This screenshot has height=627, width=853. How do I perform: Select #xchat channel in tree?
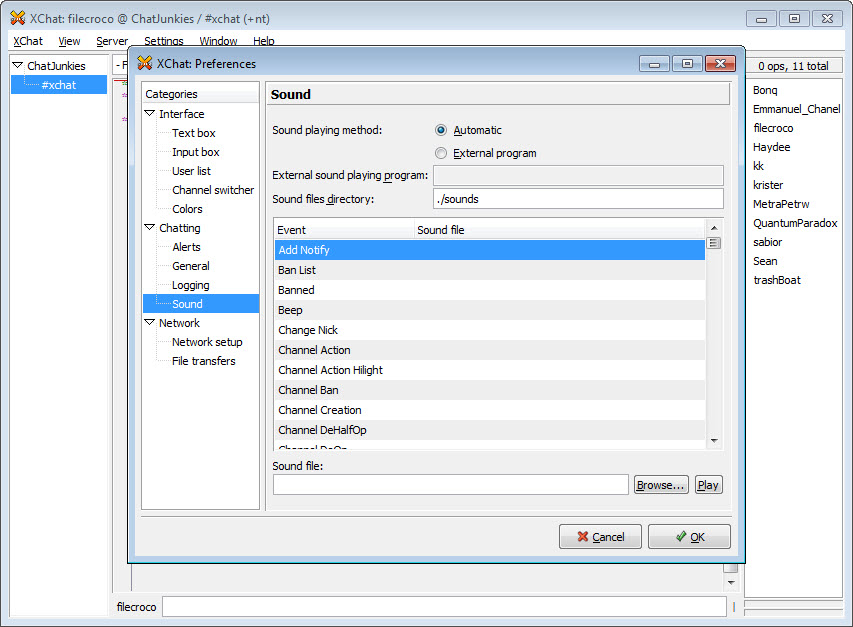point(59,85)
